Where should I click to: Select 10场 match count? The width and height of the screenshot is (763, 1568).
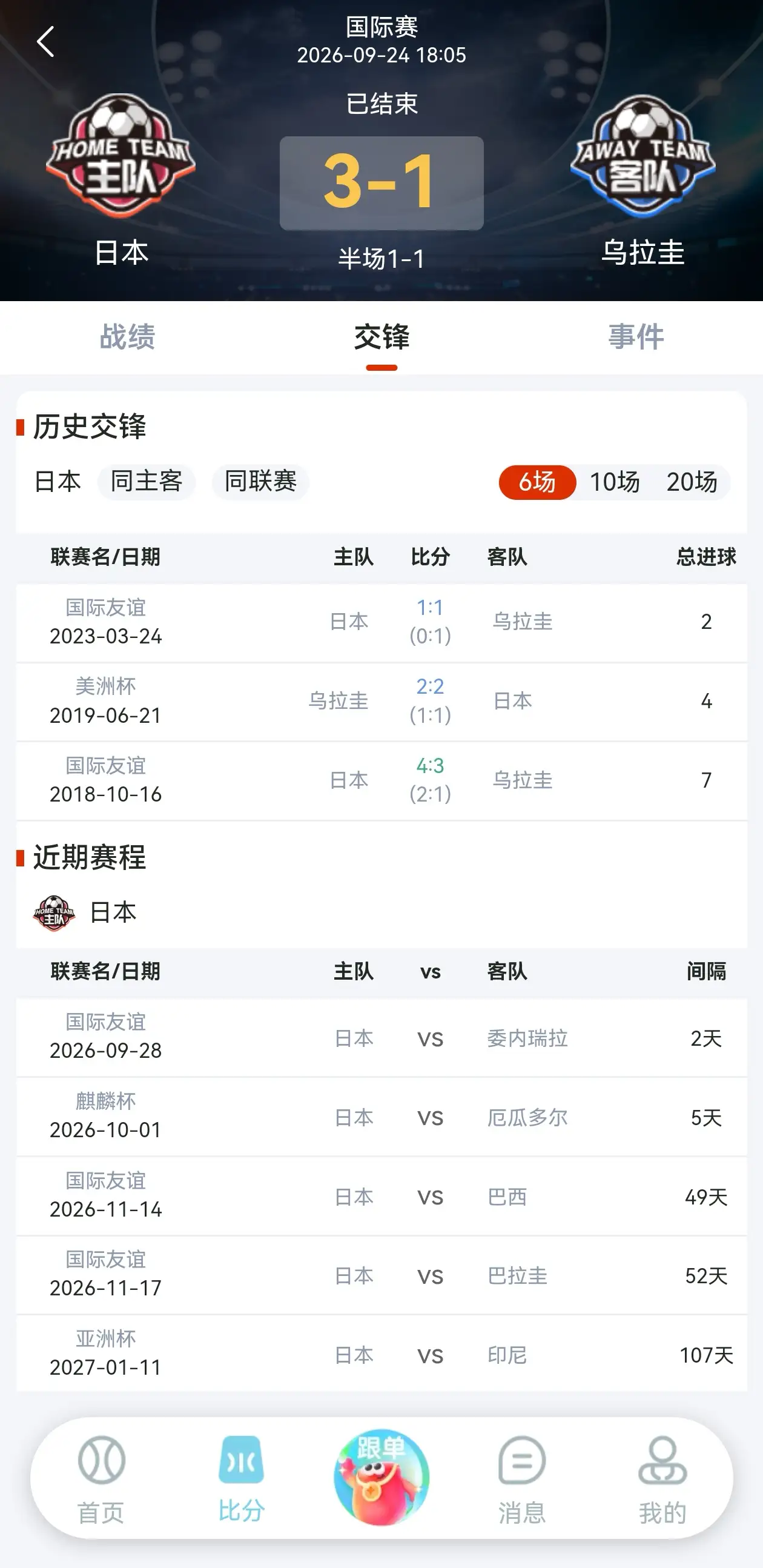click(x=615, y=482)
